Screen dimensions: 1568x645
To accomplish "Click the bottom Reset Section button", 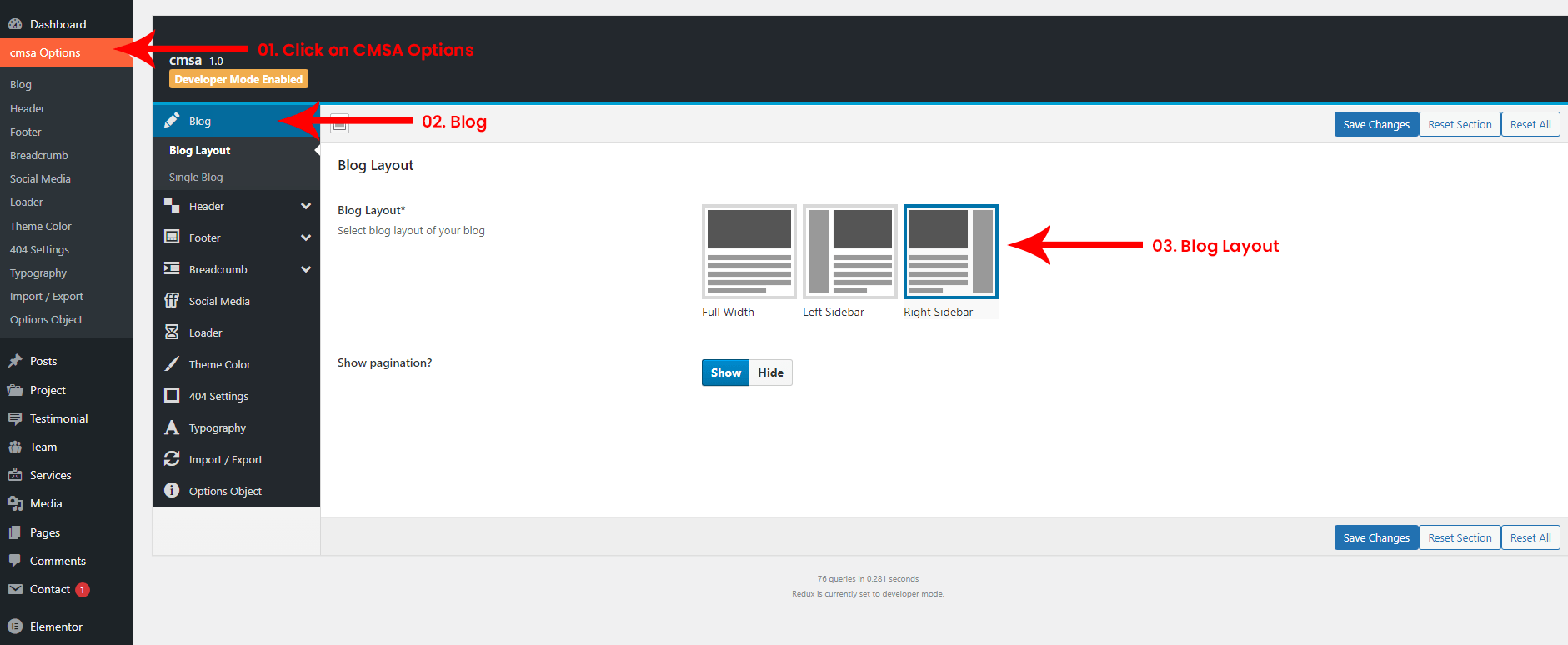I will tap(1460, 537).
